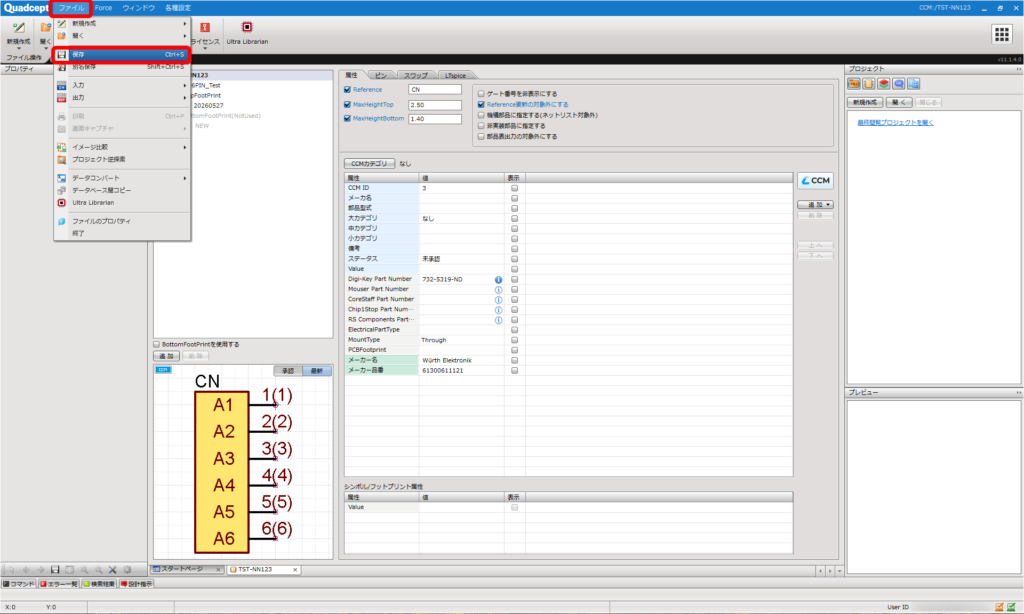Toggle the MaxHeightTop checkbox

347,105
